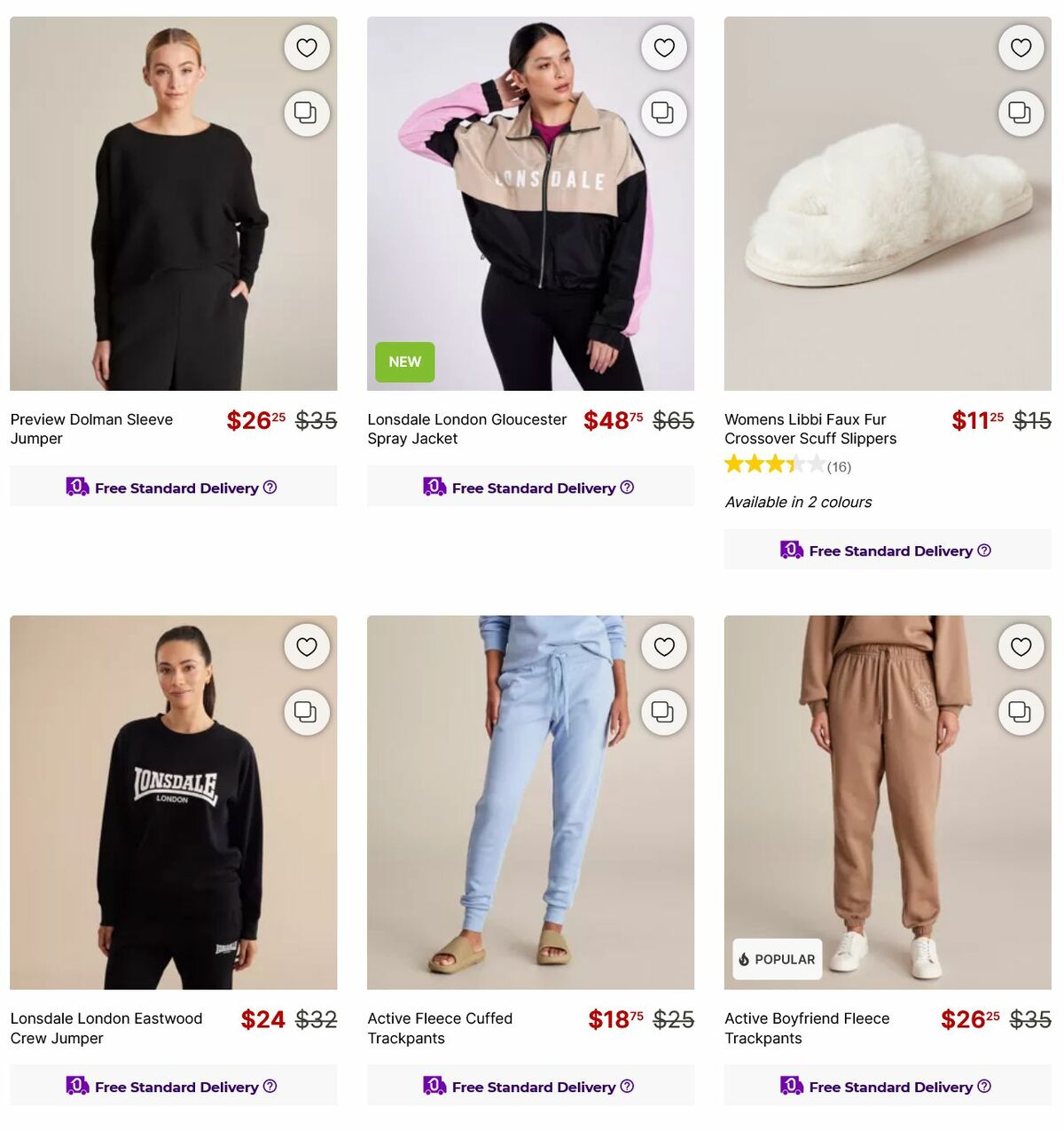Click the compare icon on Womens Libbi Faux Fur slippers
The height and width of the screenshot is (1131, 1064).
[1021, 113]
